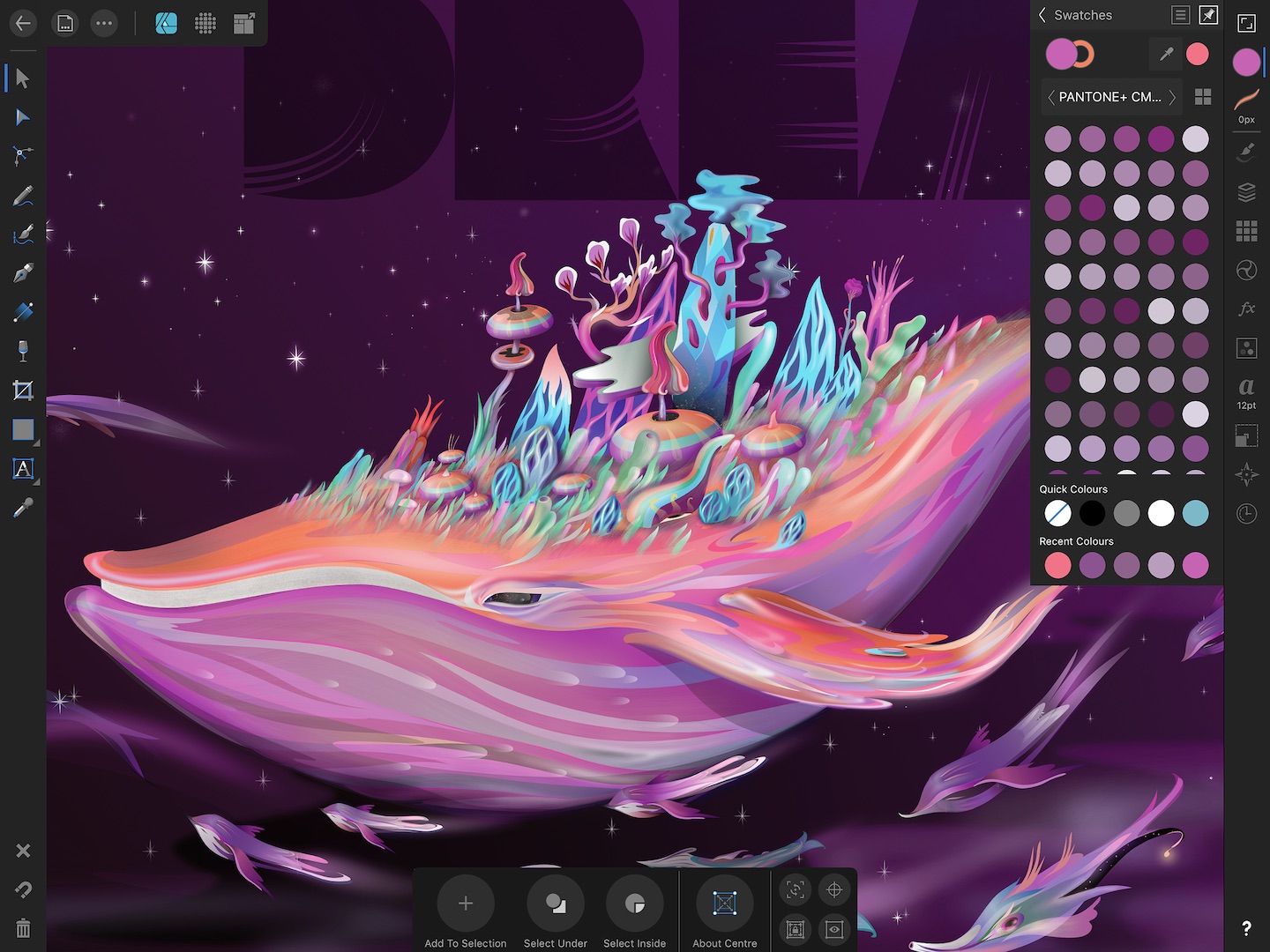Enable Select Under option
Image resolution: width=1270 pixels, height=952 pixels.
click(556, 904)
